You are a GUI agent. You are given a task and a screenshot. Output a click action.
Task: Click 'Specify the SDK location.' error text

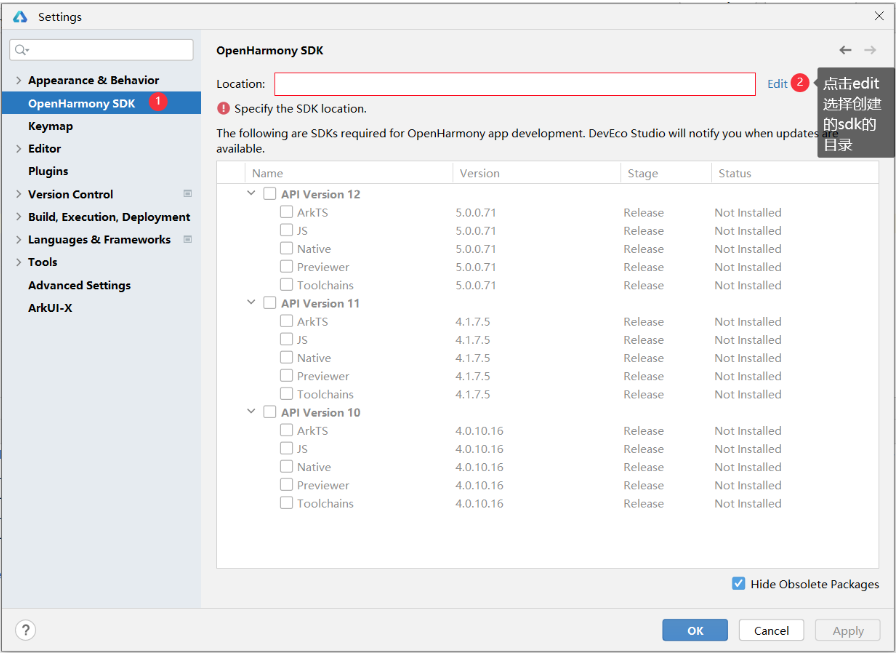301,109
